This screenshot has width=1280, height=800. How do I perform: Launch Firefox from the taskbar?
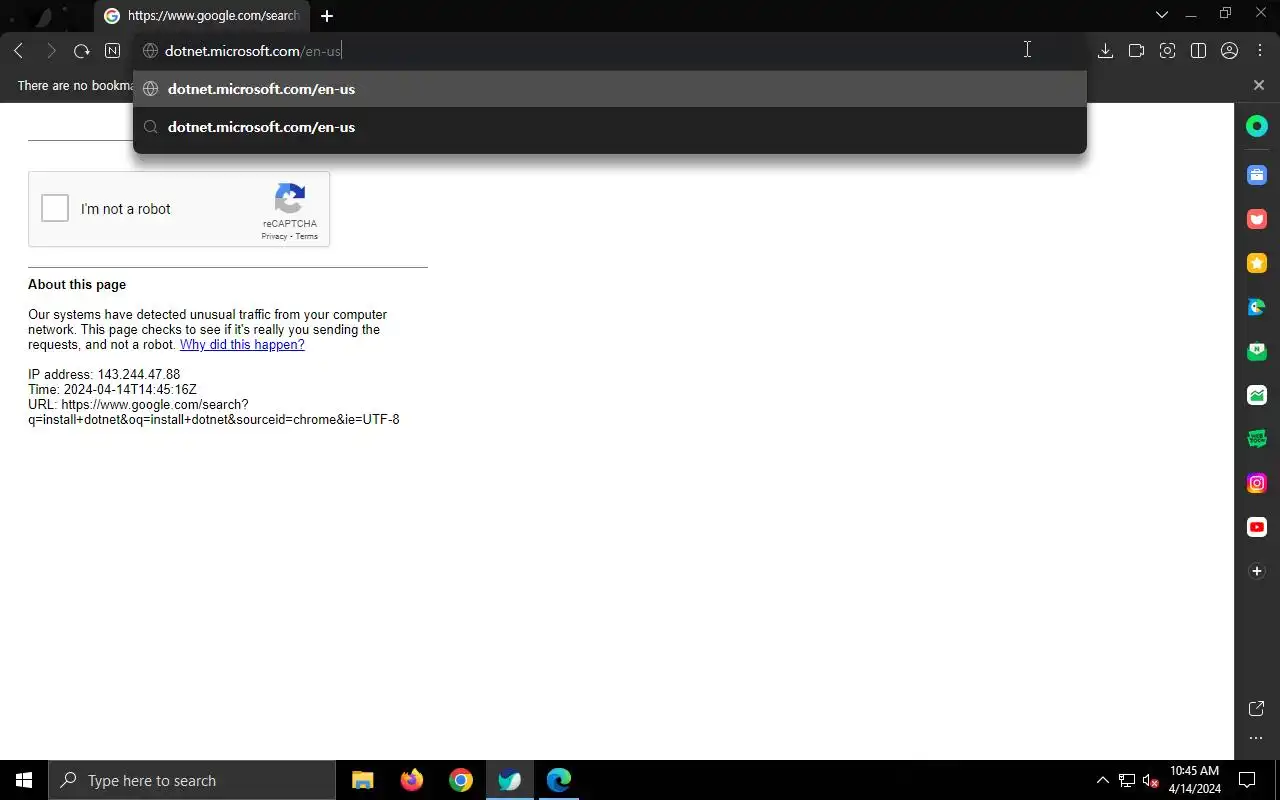tap(412, 780)
